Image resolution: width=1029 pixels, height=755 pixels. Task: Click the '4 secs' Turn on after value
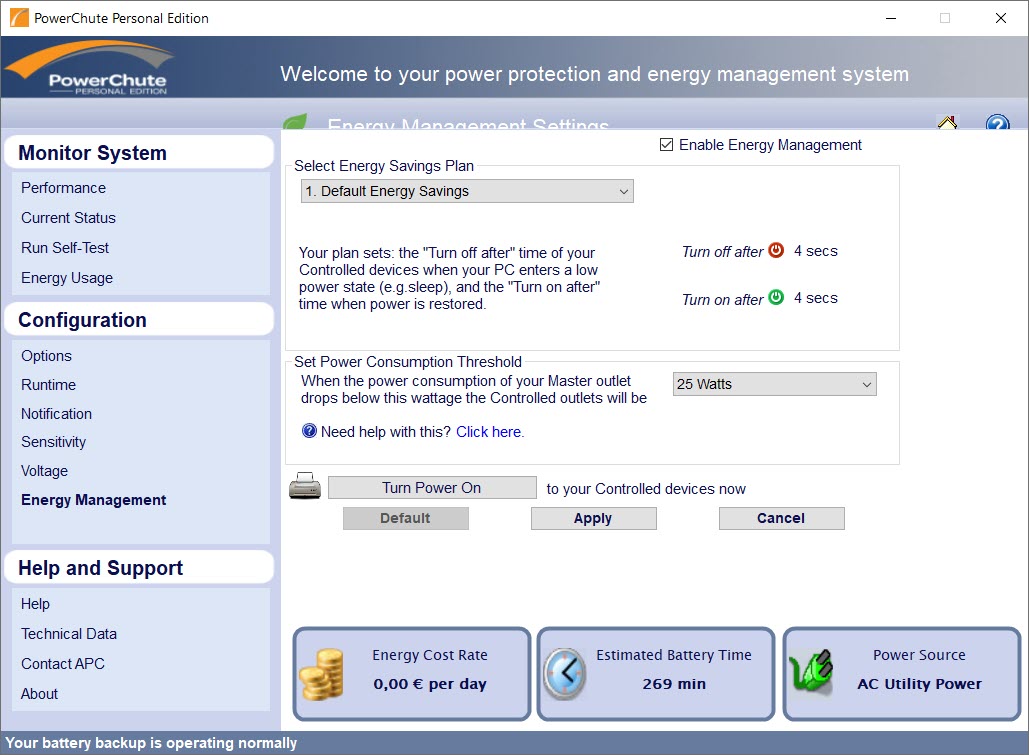click(x=816, y=298)
